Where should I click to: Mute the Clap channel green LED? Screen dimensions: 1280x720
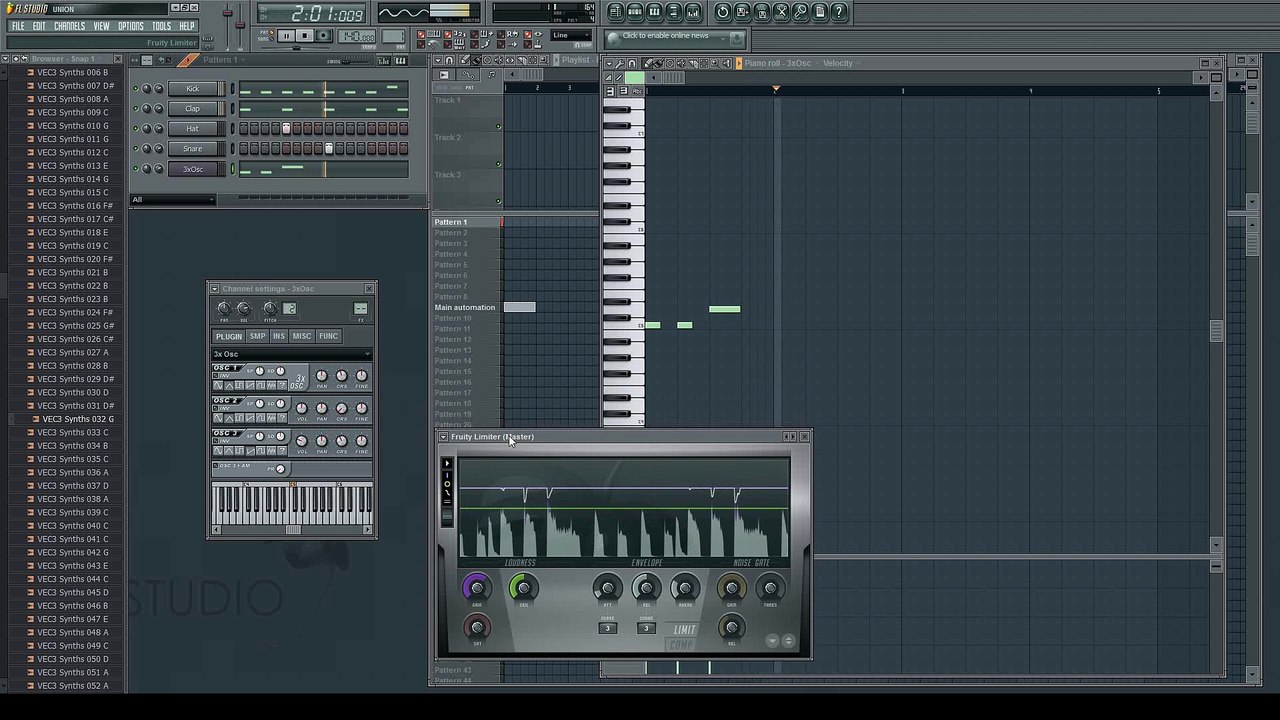[135, 108]
